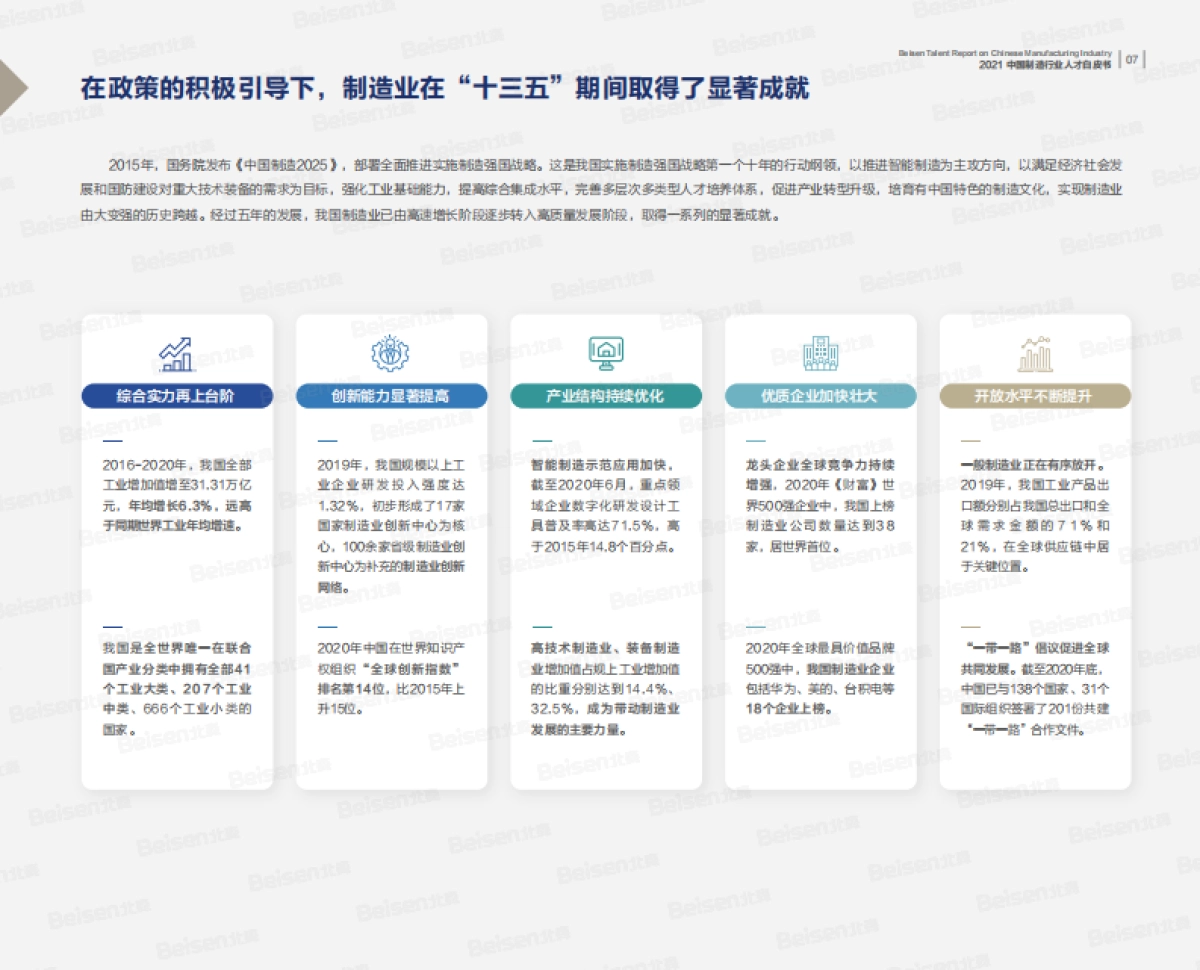
Task: Select the 产业结构持续优化 header pill
Action: point(606,396)
